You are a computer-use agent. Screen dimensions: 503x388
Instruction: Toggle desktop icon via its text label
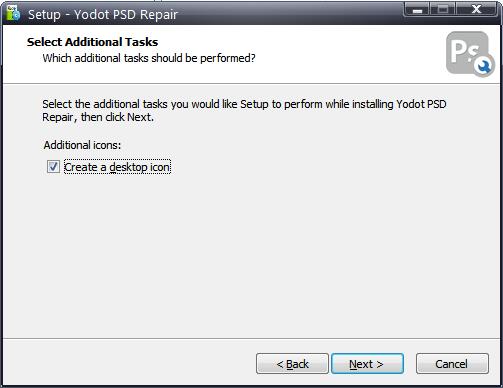117,167
